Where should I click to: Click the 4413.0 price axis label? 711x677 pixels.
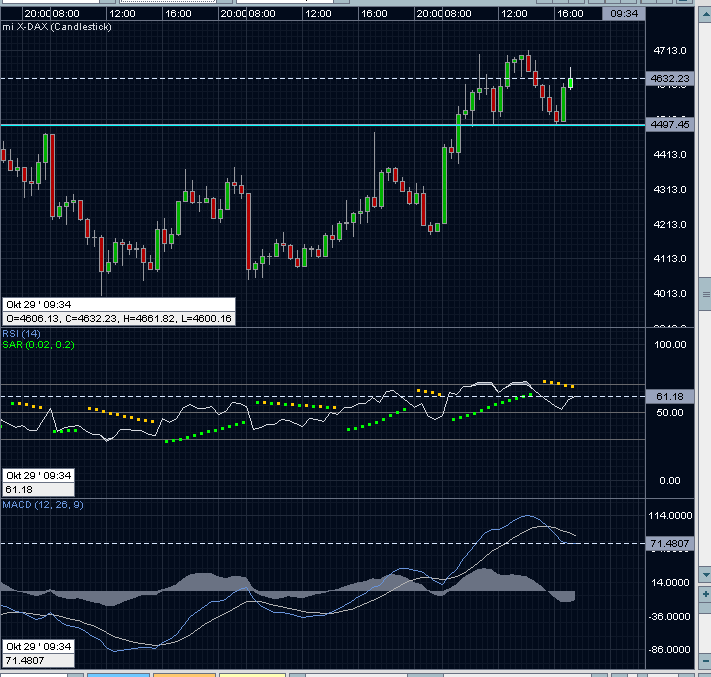pos(669,155)
